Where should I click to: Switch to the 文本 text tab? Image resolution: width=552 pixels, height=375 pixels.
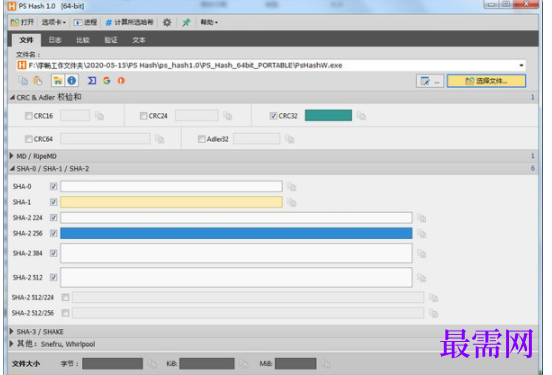tap(139, 40)
